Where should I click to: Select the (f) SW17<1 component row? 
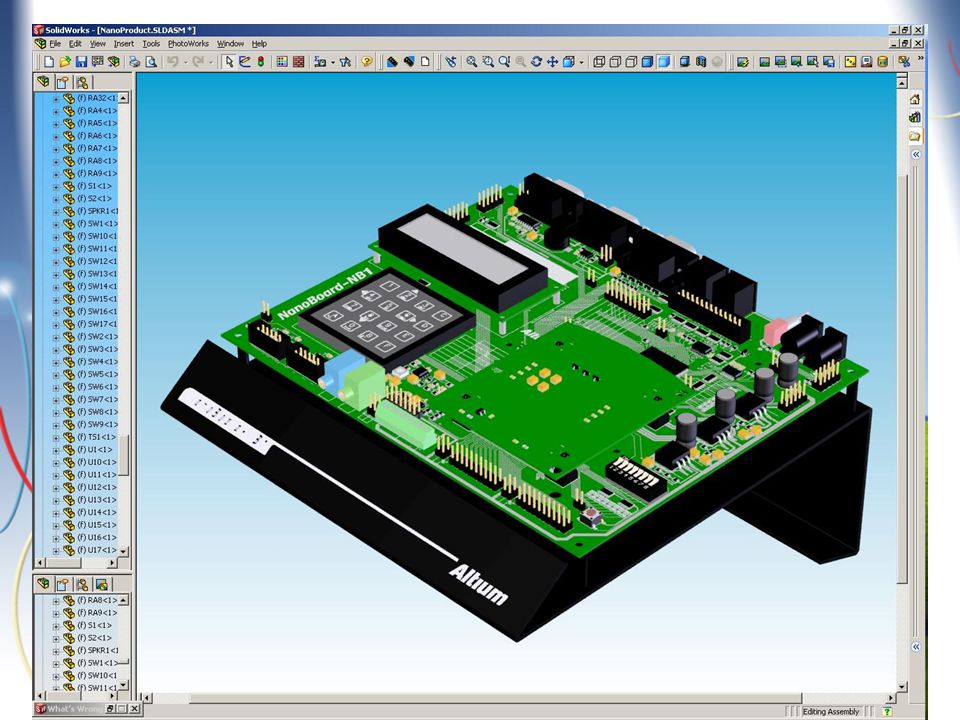(x=91, y=324)
